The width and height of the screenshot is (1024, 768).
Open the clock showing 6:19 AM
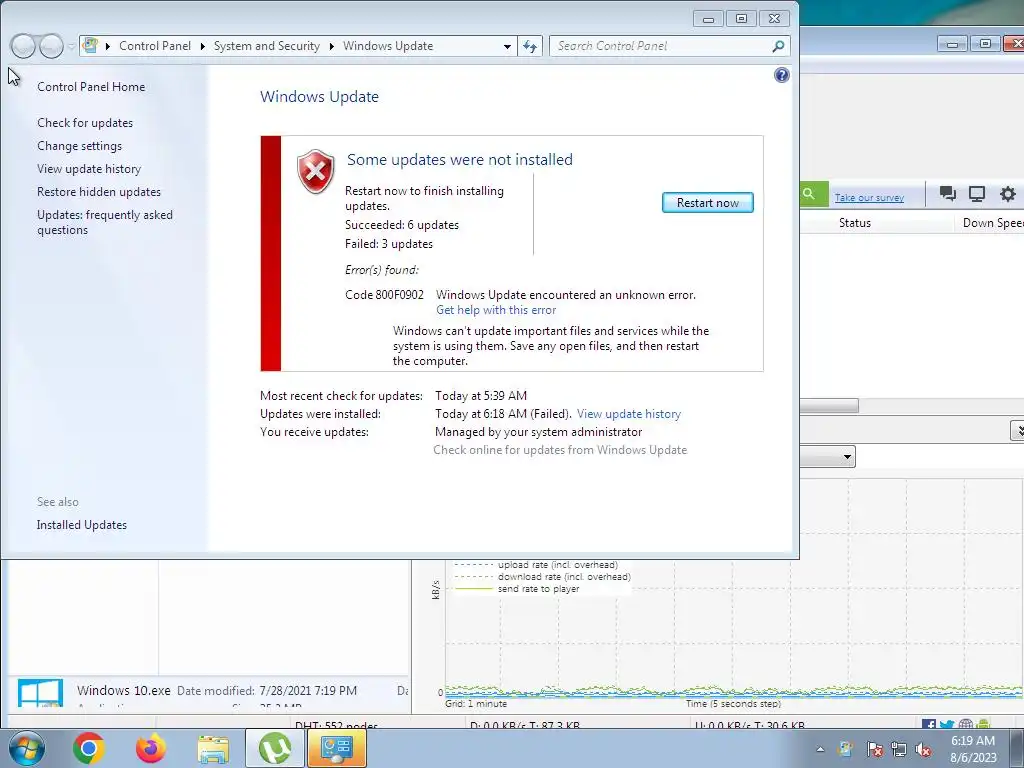973,748
